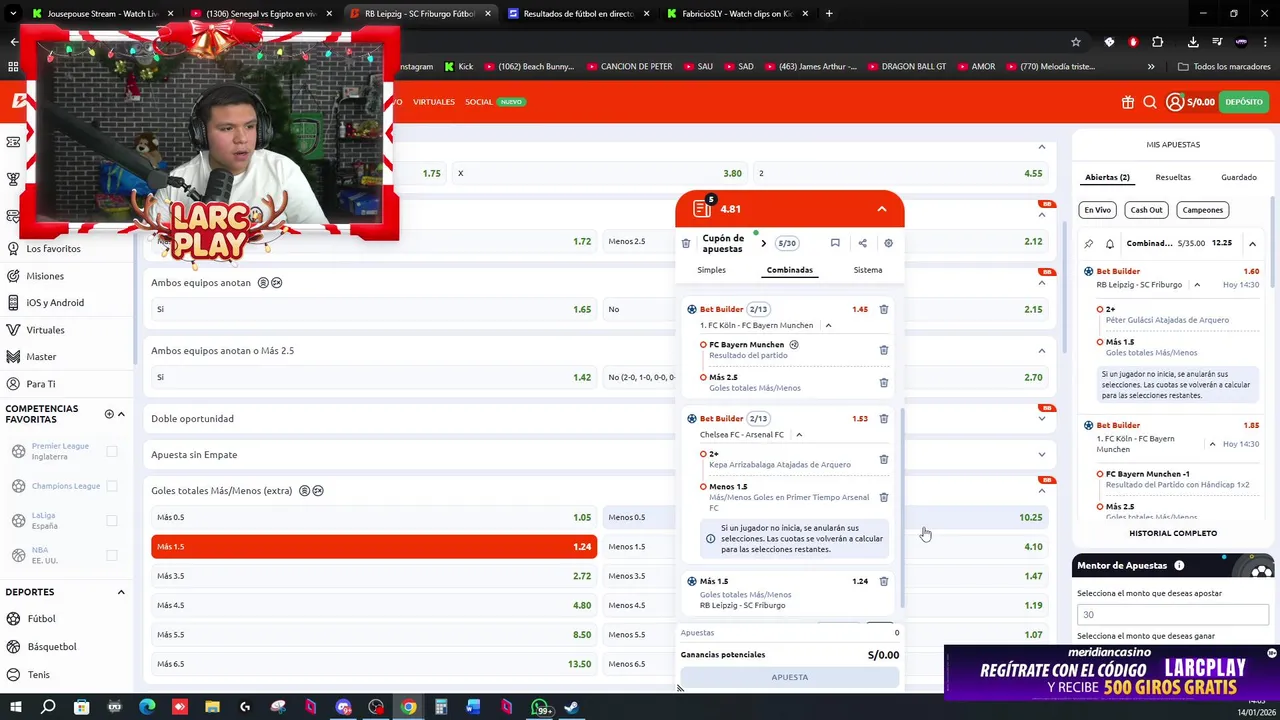Open the Abiertas (2) bets tab
The height and width of the screenshot is (720, 1280).
click(x=1107, y=177)
